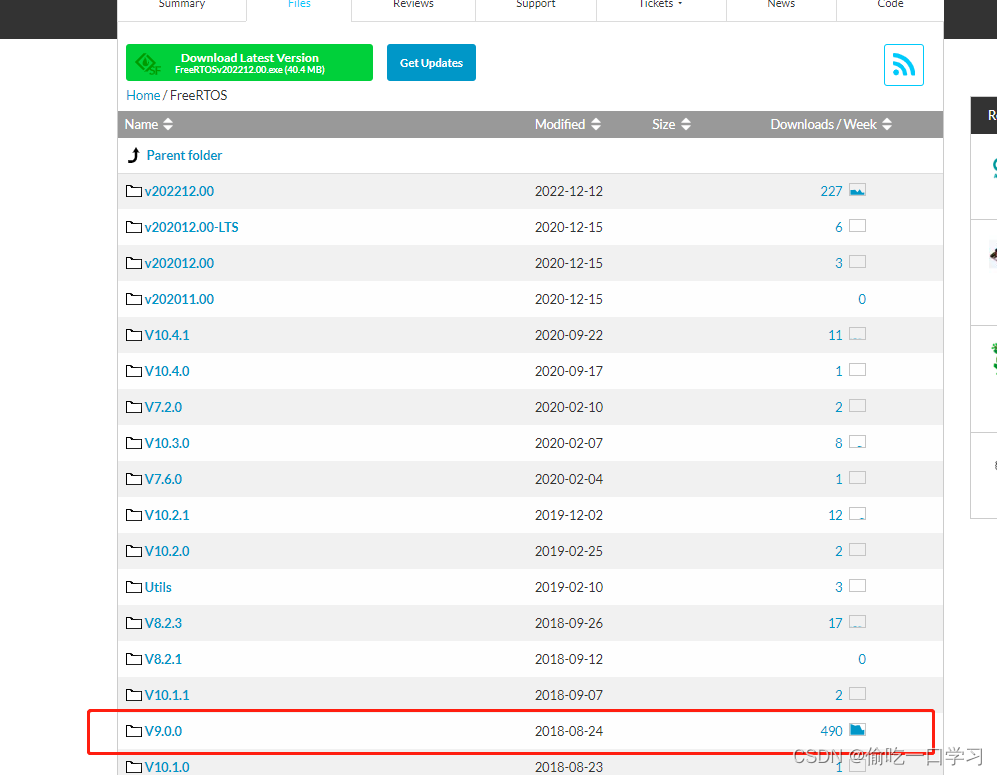Screen dimensions: 997x775
Task: Click modified date 2022-12-12
Action: [x=568, y=191]
